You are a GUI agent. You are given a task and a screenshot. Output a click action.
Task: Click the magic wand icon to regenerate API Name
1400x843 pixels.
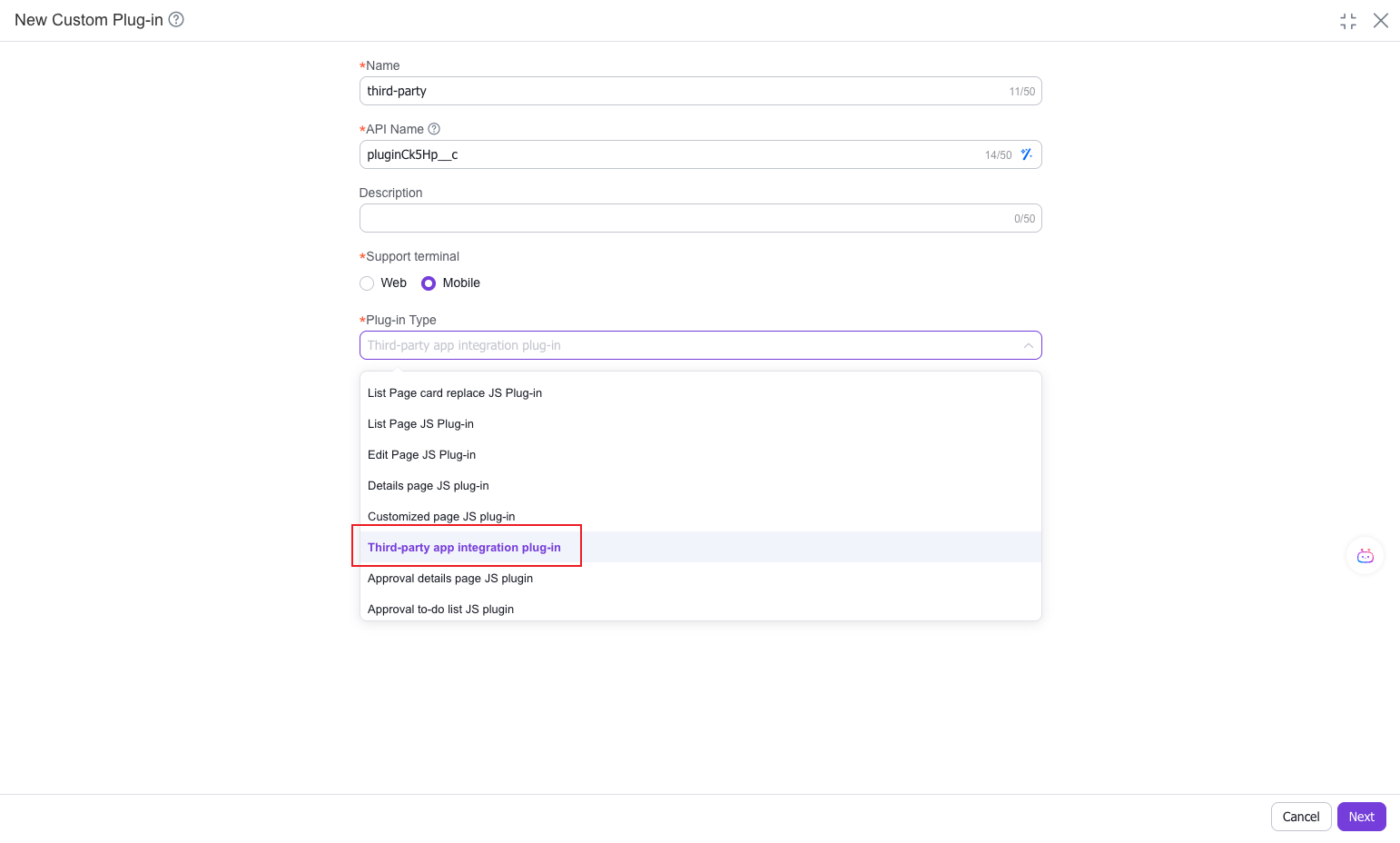click(x=1027, y=154)
